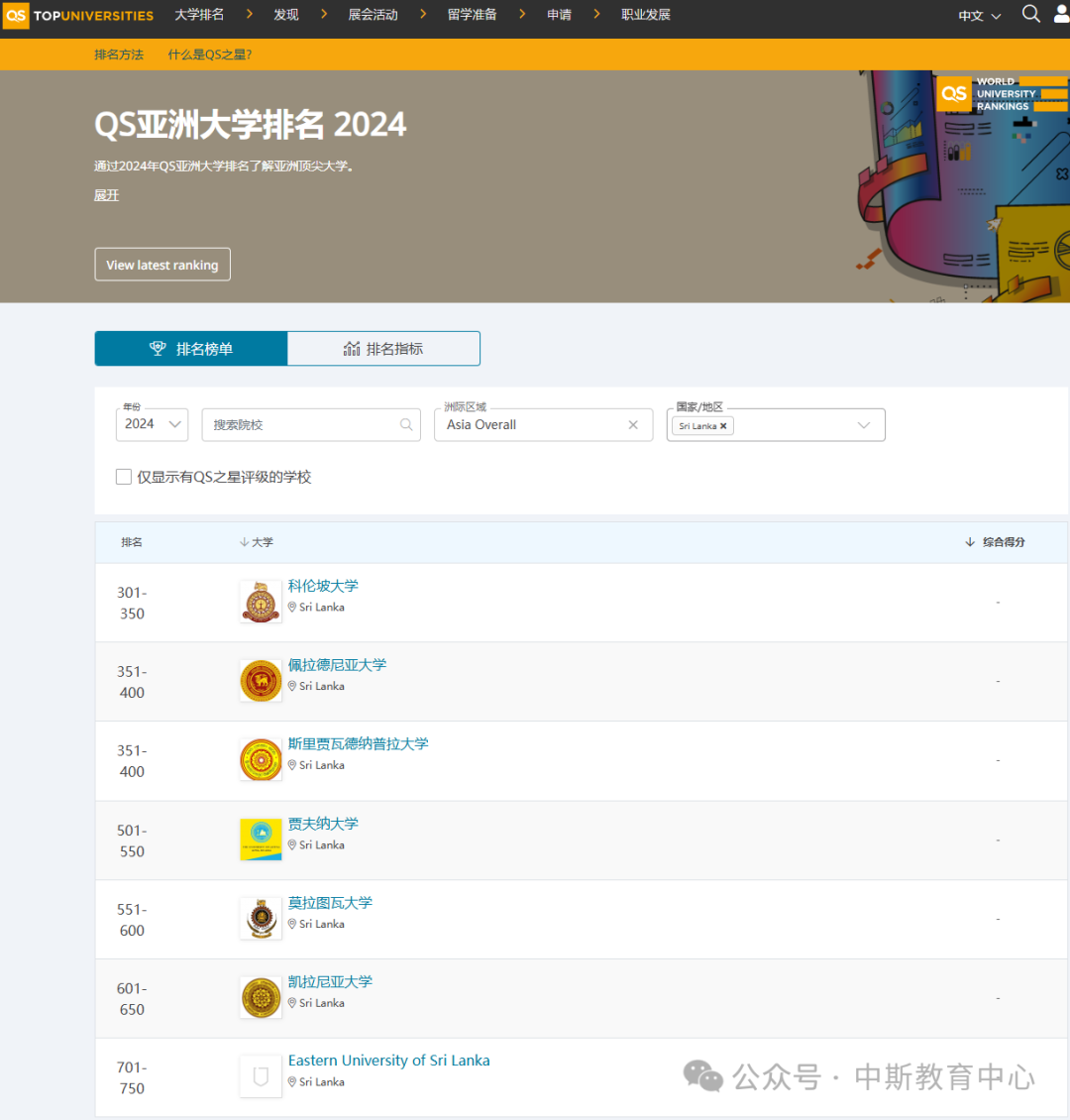Click the magnifier icon in the 搜索院校 field

pos(406,425)
